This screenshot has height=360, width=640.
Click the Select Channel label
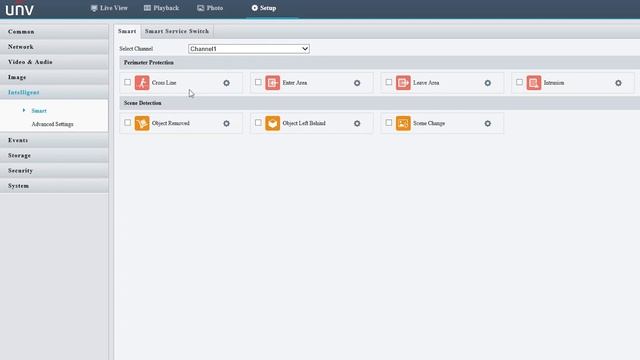[x=136, y=49]
